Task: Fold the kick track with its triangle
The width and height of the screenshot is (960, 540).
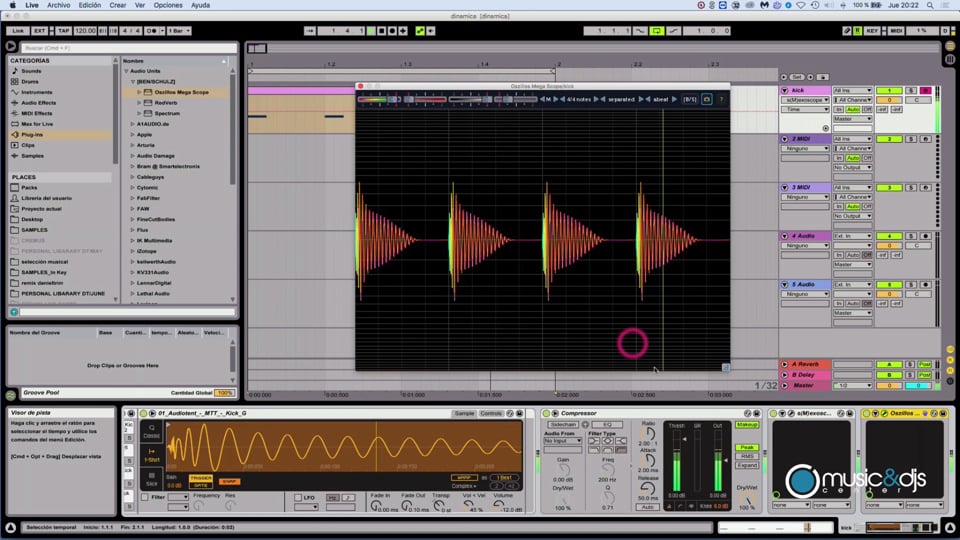Action: (785, 90)
